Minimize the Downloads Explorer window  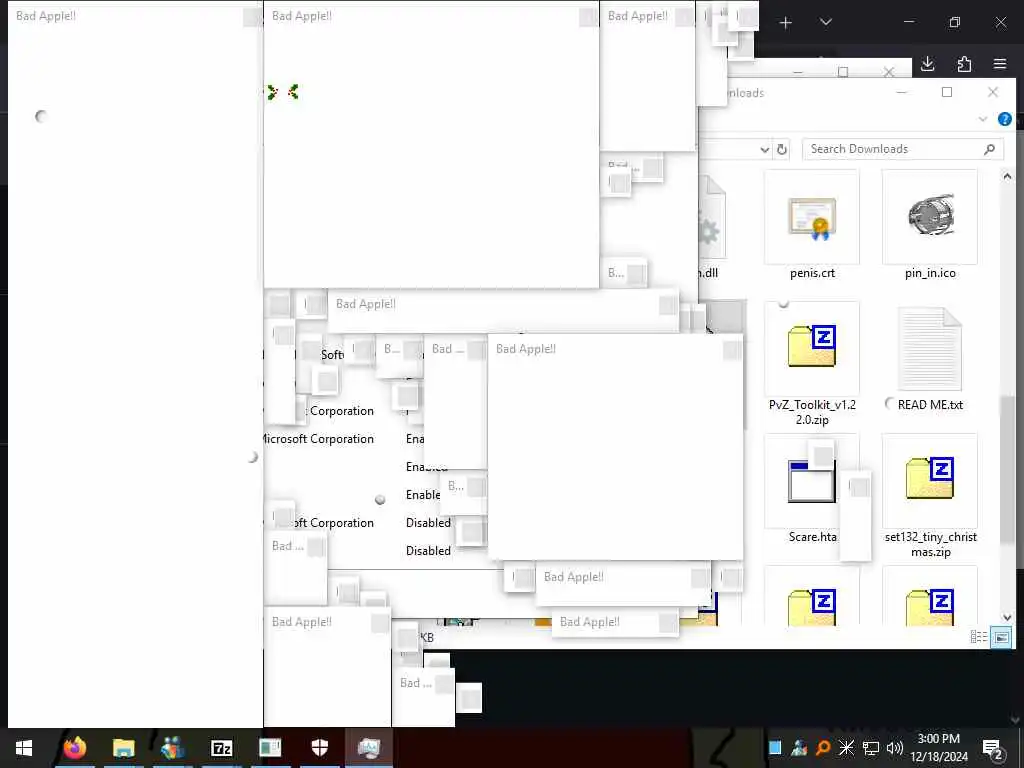(x=902, y=93)
